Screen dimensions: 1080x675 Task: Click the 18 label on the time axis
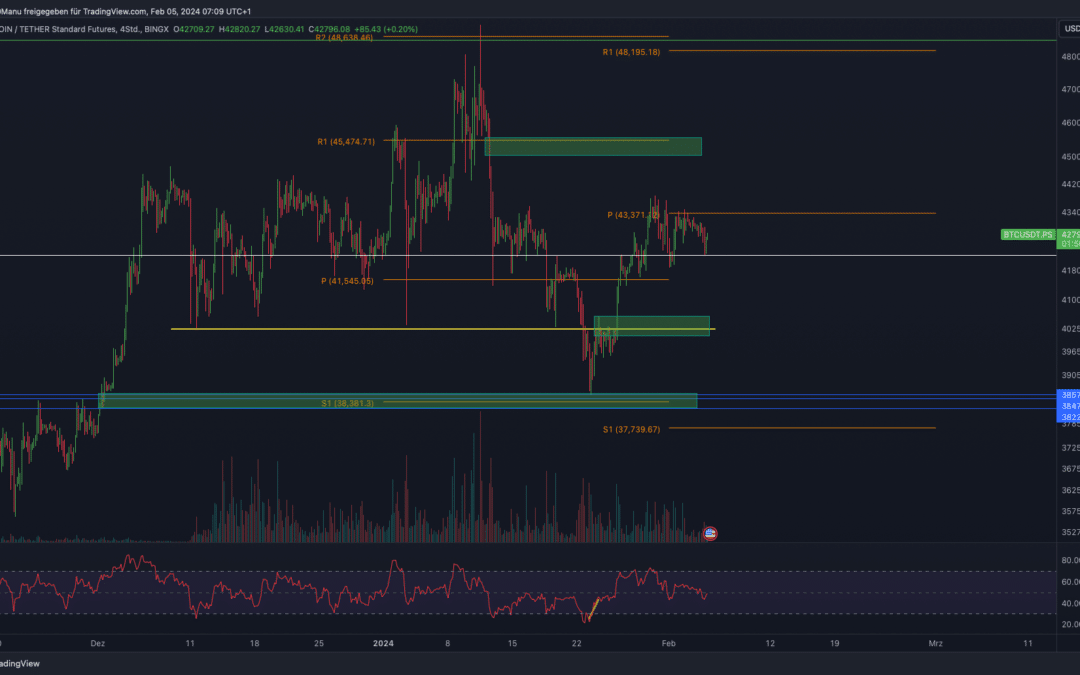click(x=254, y=643)
